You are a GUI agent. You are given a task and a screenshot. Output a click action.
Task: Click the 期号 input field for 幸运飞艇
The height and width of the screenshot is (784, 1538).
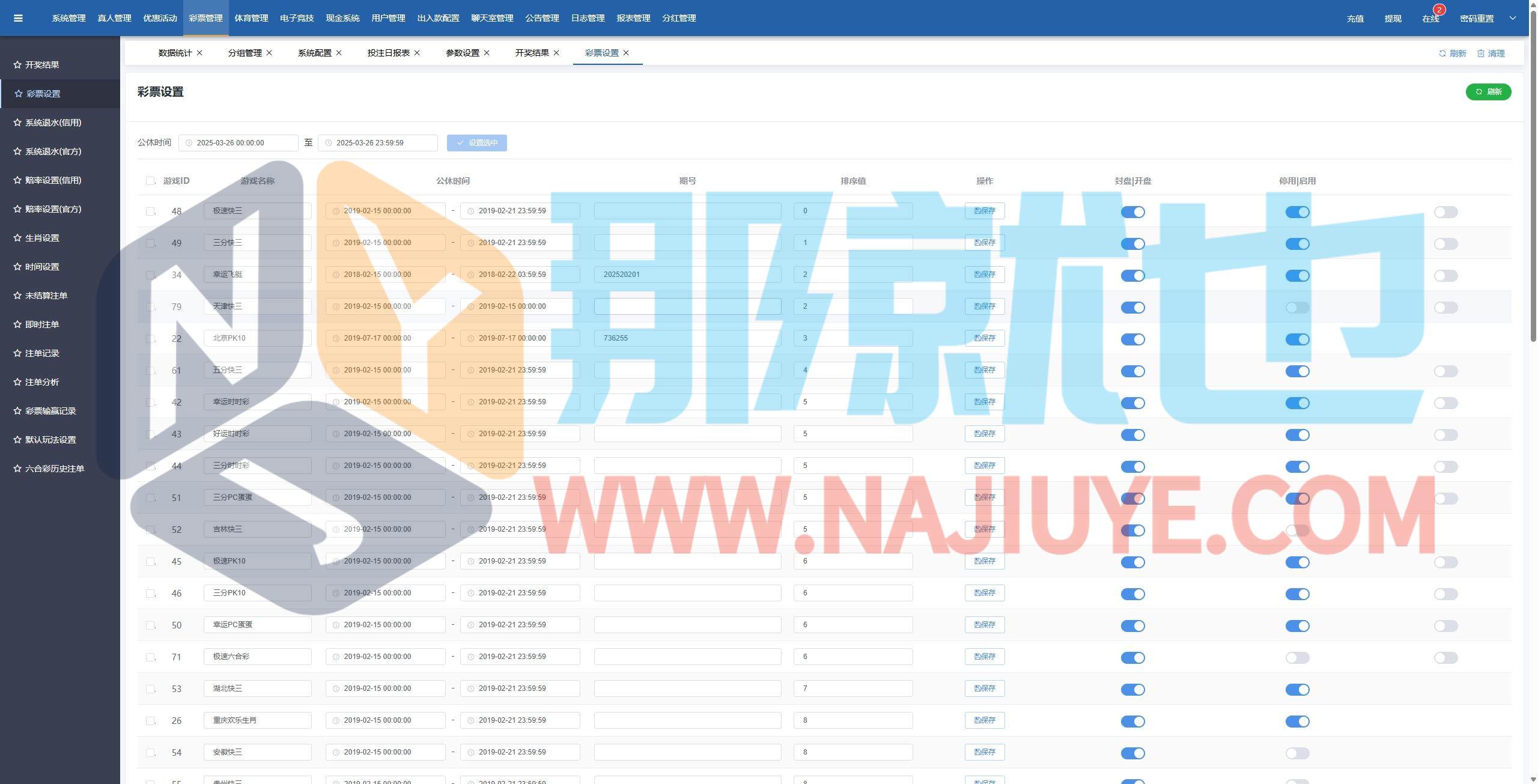click(x=687, y=275)
